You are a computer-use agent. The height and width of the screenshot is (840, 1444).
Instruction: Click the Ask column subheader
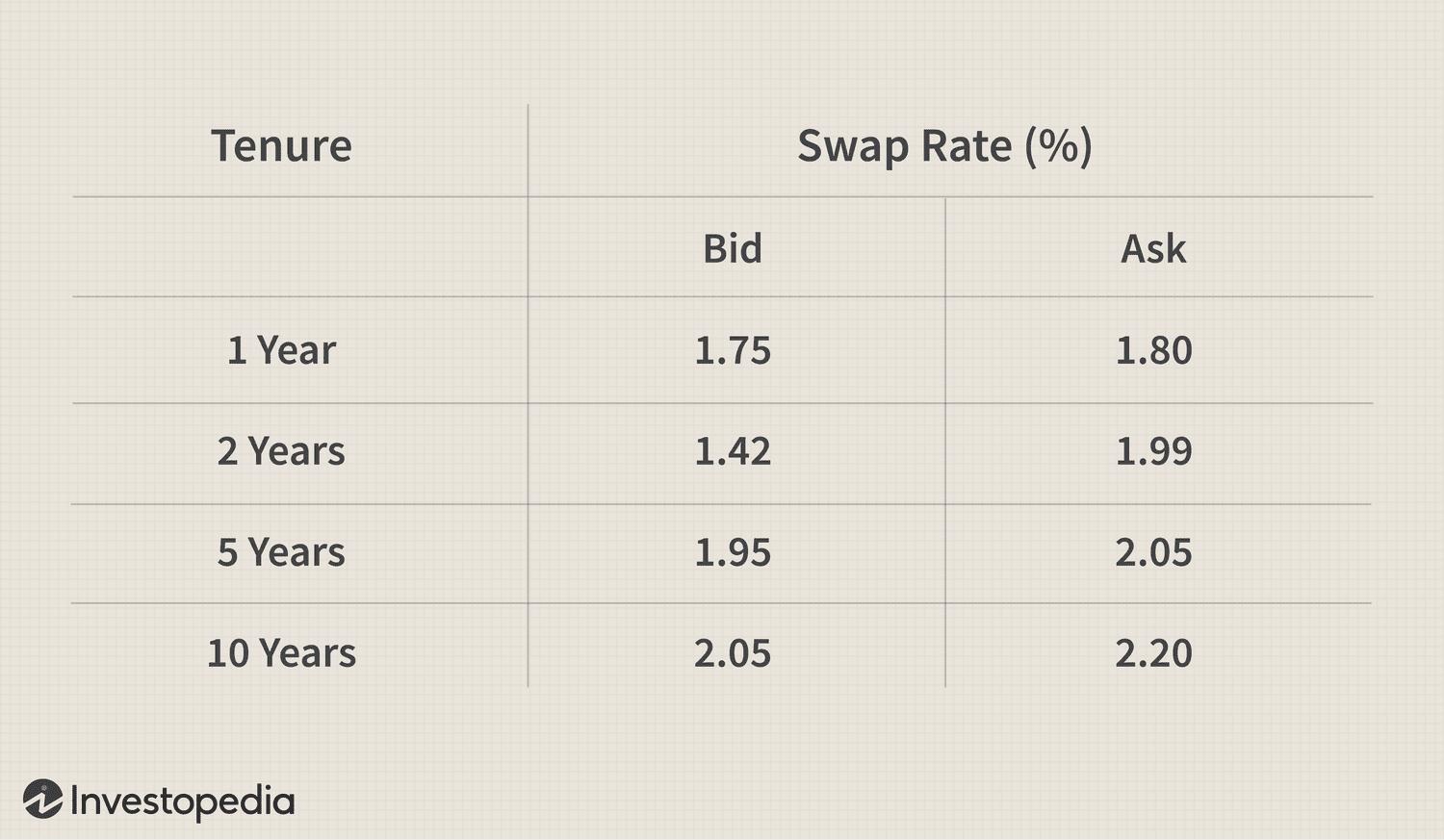pyautogui.click(x=1153, y=248)
